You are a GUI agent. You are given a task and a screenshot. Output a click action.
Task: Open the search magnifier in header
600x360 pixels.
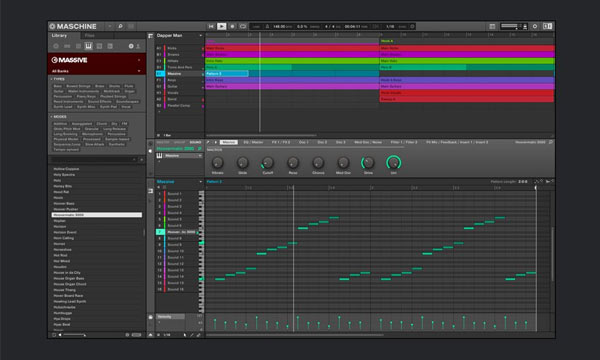pyautogui.click(x=120, y=26)
